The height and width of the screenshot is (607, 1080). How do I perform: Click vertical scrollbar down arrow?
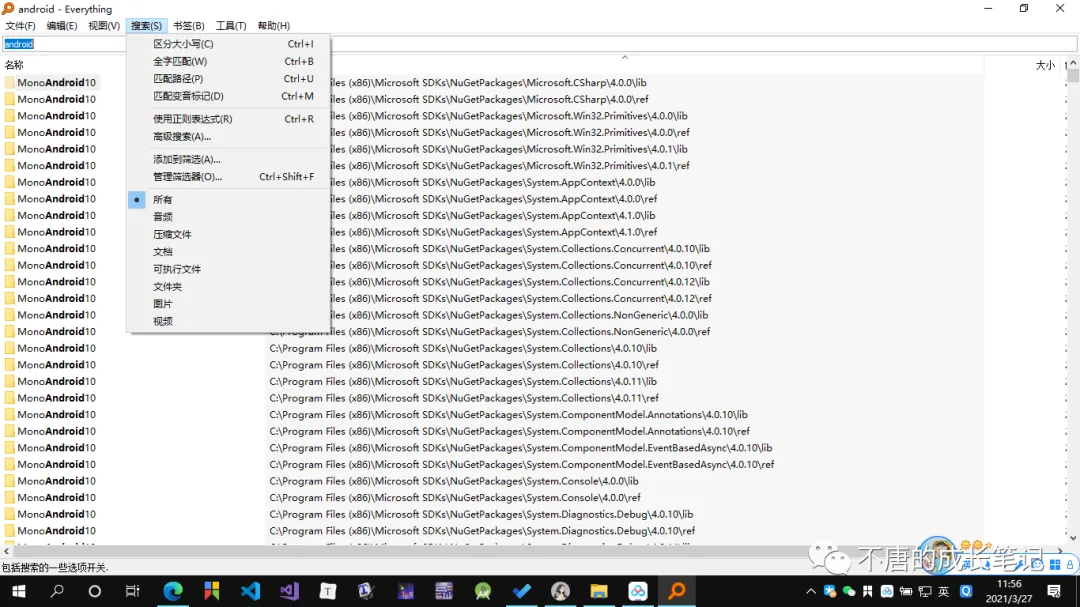[x=1073, y=537]
